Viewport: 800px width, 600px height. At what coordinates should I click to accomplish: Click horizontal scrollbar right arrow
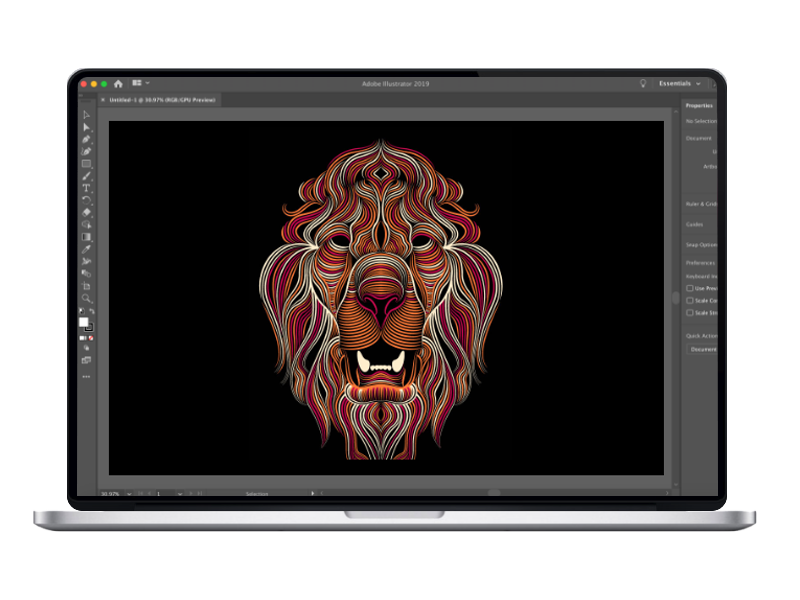(x=667, y=493)
